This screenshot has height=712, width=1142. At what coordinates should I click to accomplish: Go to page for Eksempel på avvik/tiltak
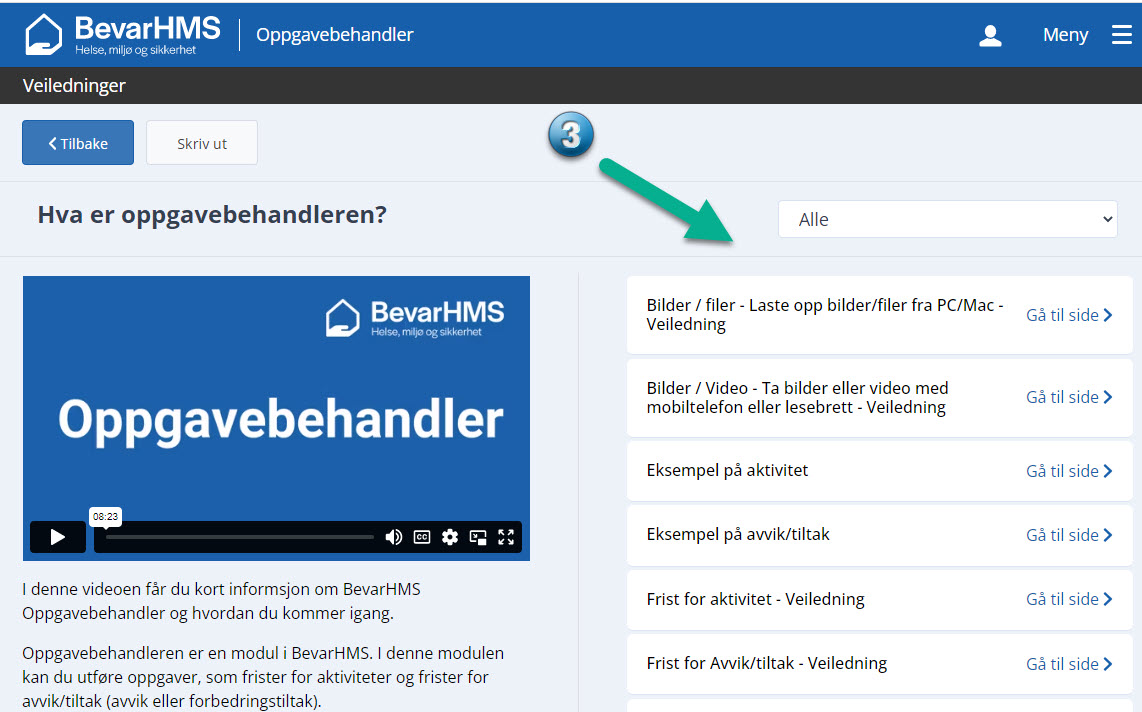1068,535
